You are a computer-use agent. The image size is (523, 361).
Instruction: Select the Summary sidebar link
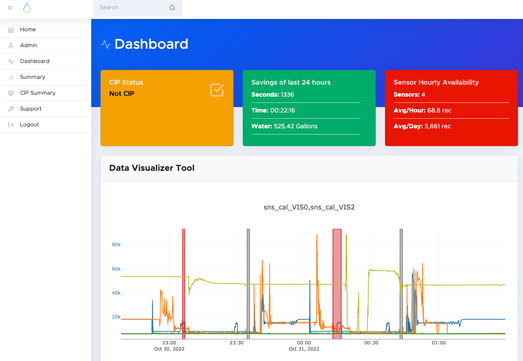click(x=45, y=77)
